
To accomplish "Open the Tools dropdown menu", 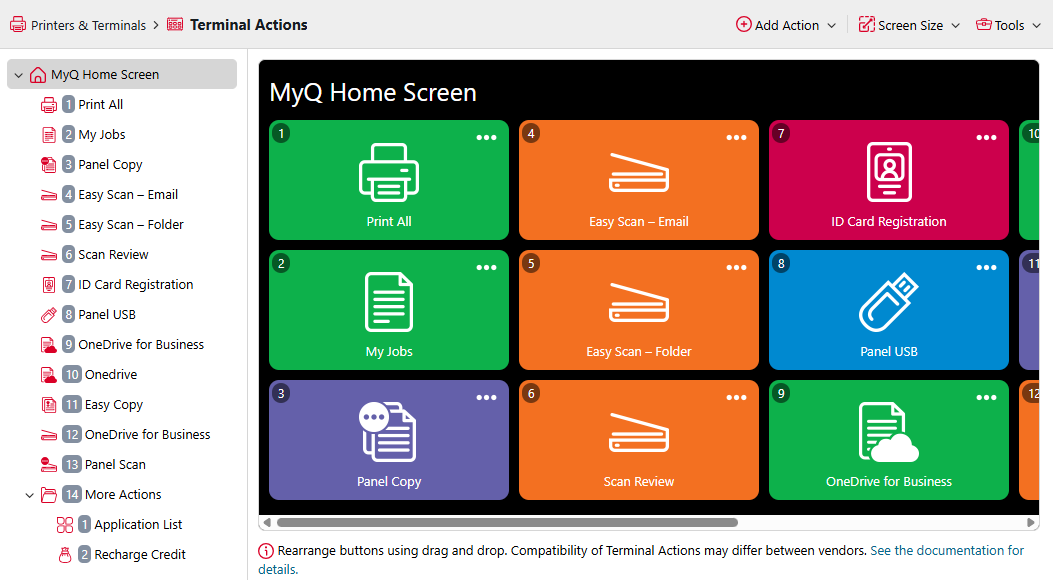I will 1009,25.
